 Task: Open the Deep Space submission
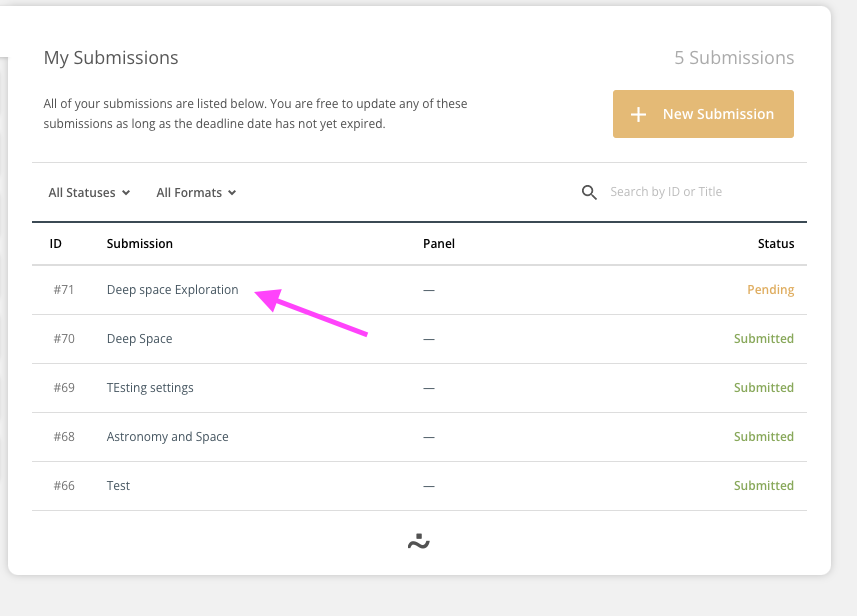(139, 338)
